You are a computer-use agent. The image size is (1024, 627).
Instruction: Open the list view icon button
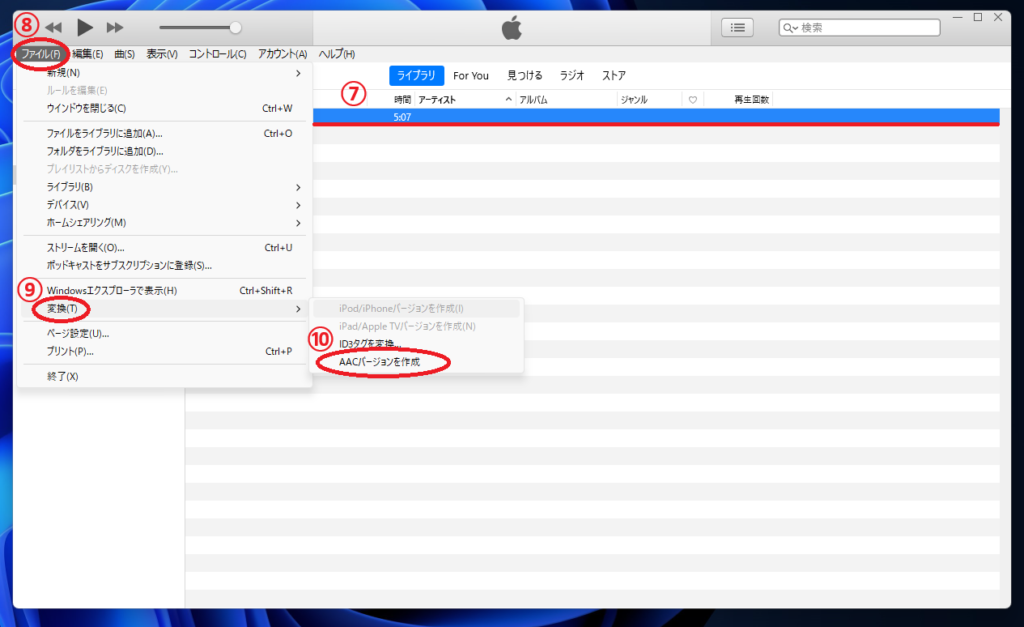[737, 27]
